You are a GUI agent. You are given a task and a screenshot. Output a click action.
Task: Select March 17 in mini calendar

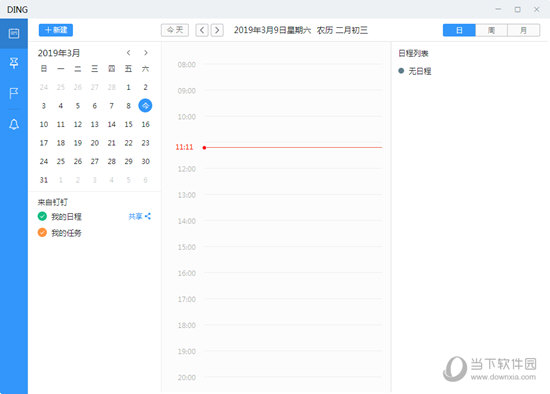43,143
